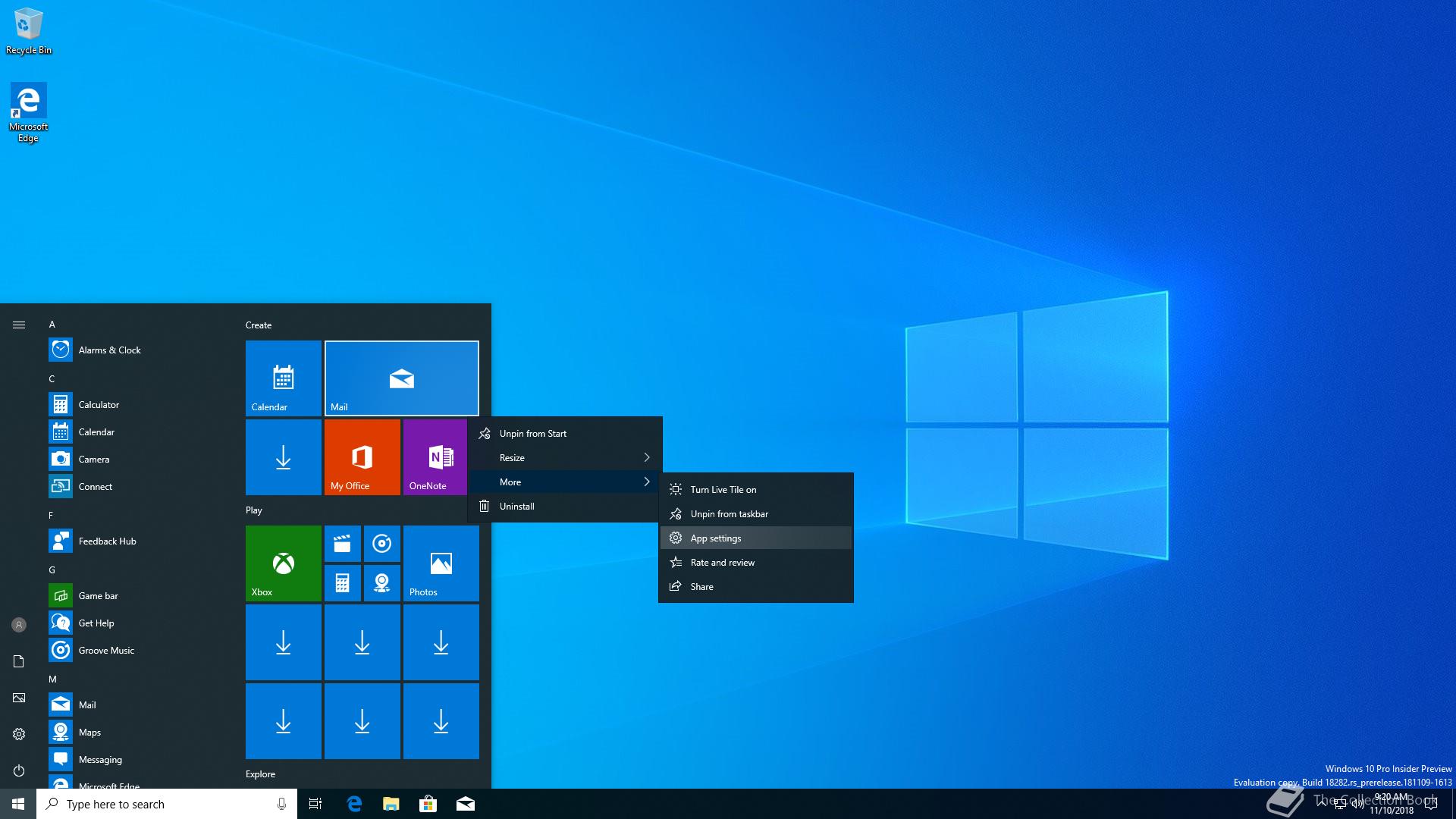Open Microsoft Edge from the taskbar

[354, 804]
